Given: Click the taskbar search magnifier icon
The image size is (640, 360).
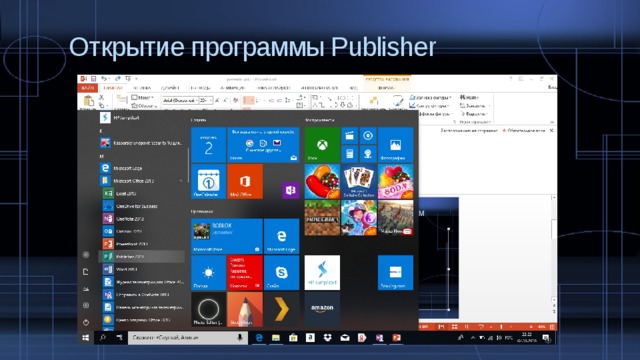Looking at the screenshot, I should [102, 338].
